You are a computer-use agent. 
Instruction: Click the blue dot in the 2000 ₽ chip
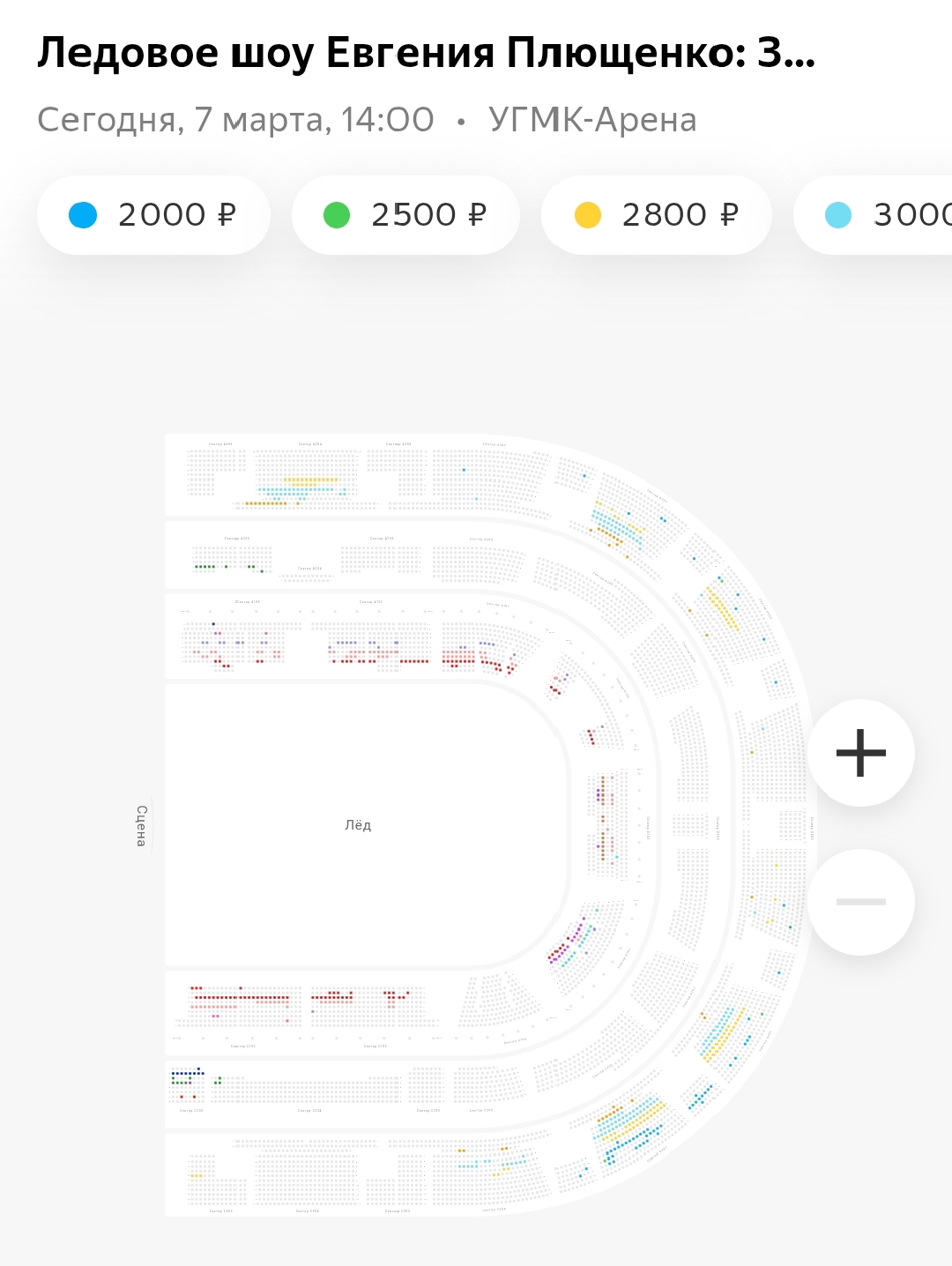[x=83, y=215]
